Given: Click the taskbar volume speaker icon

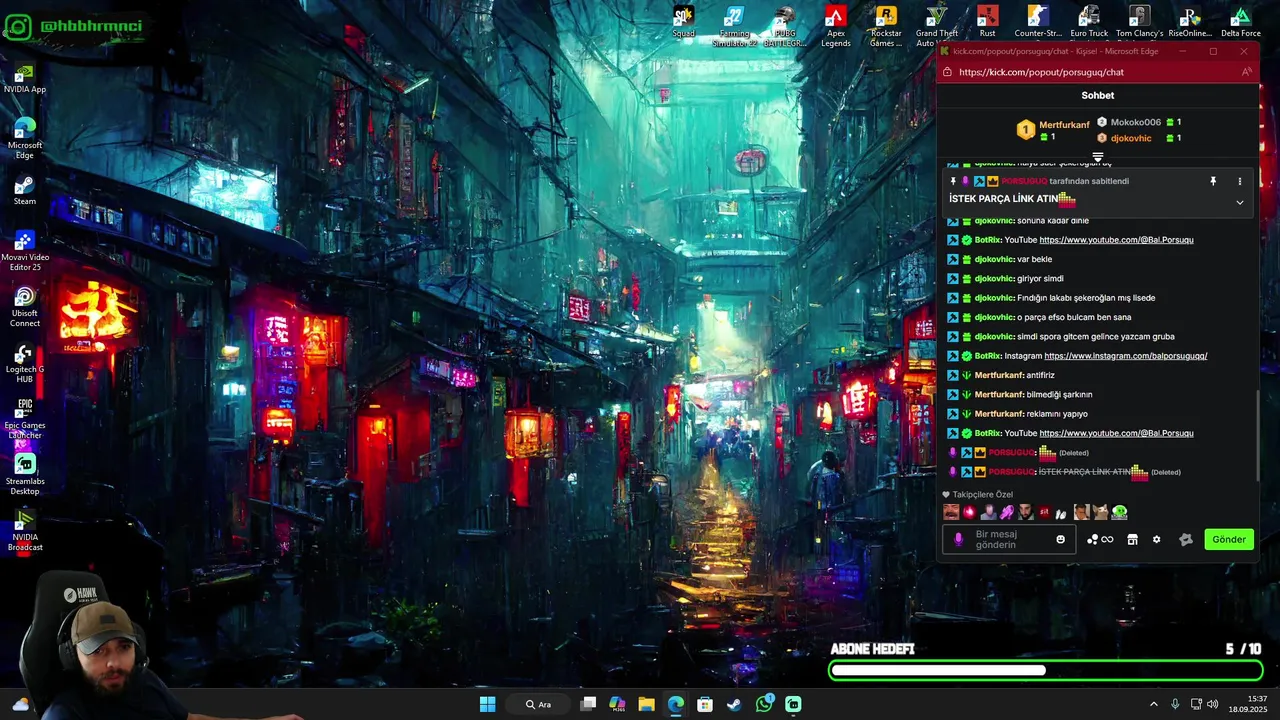Looking at the screenshot, I should click(1212, 704).
